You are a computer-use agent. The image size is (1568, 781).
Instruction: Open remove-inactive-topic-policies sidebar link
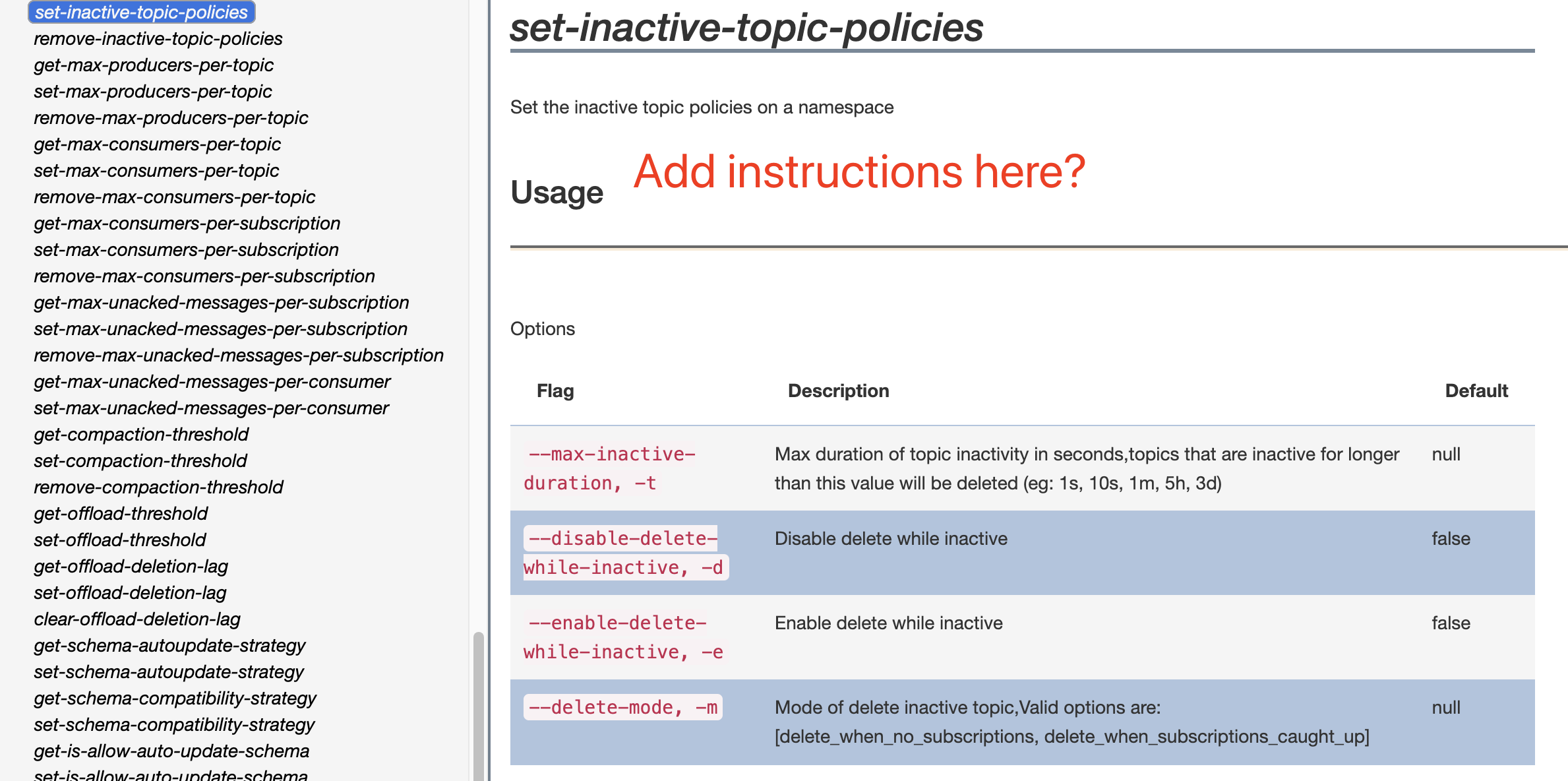tap(158, 39)
